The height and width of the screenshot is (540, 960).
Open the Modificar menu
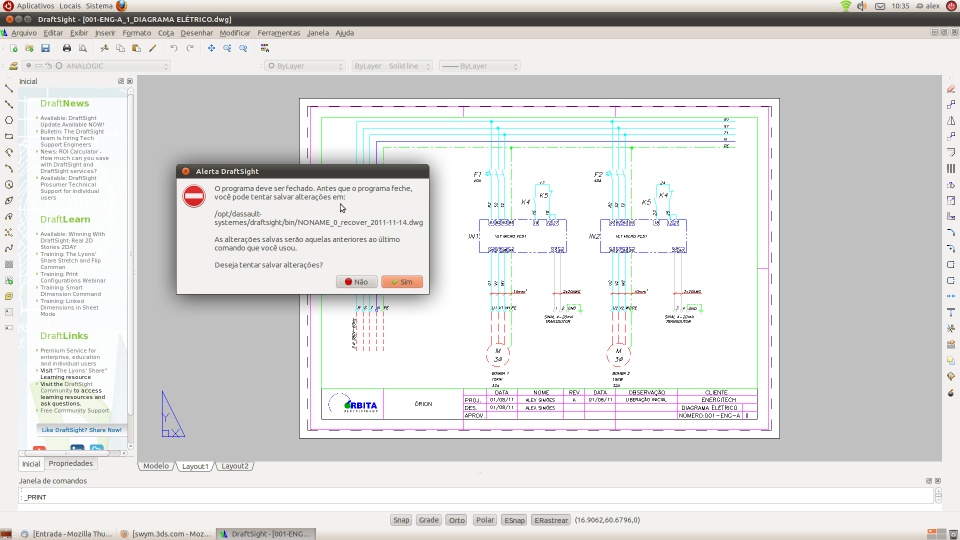click(x=235, y=33)
